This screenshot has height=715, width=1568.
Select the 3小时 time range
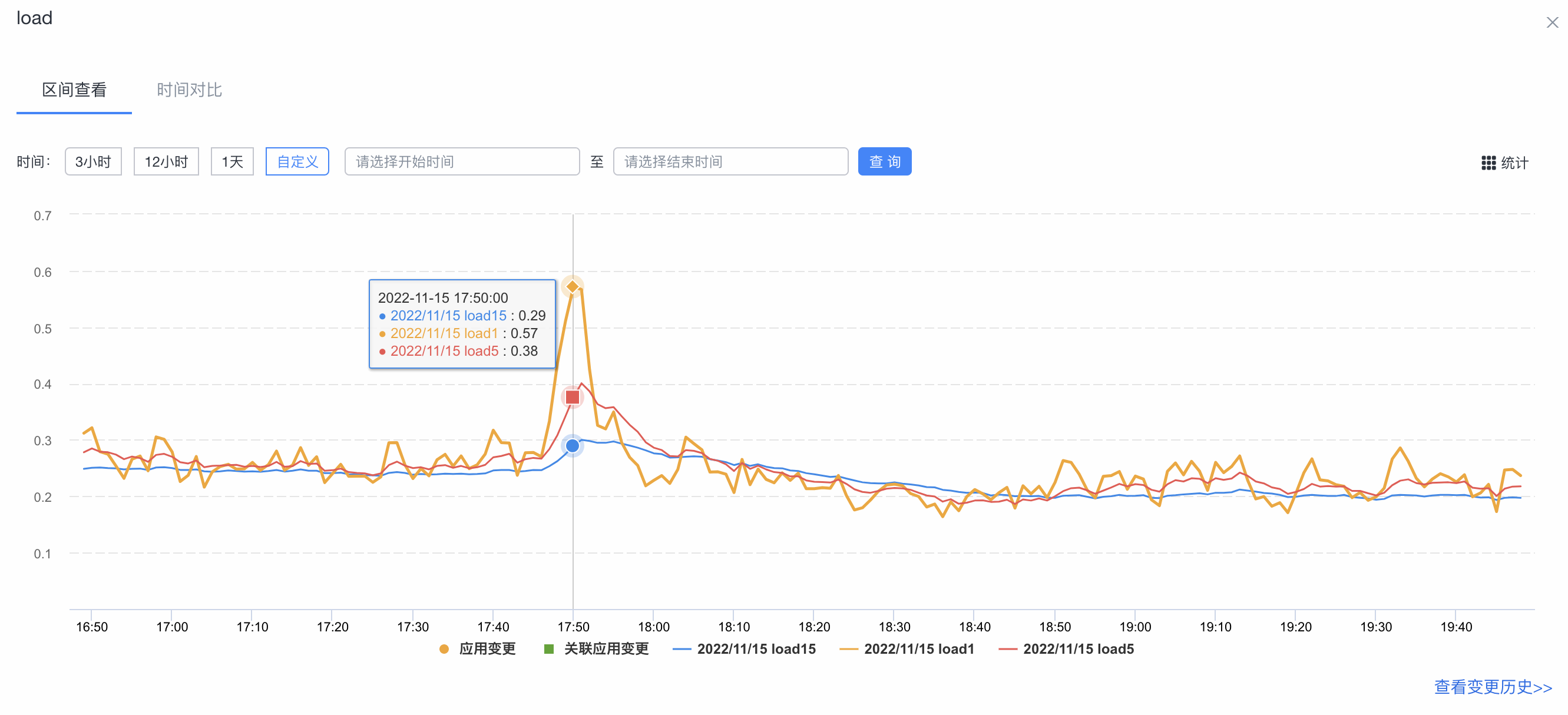click(93, 162)
